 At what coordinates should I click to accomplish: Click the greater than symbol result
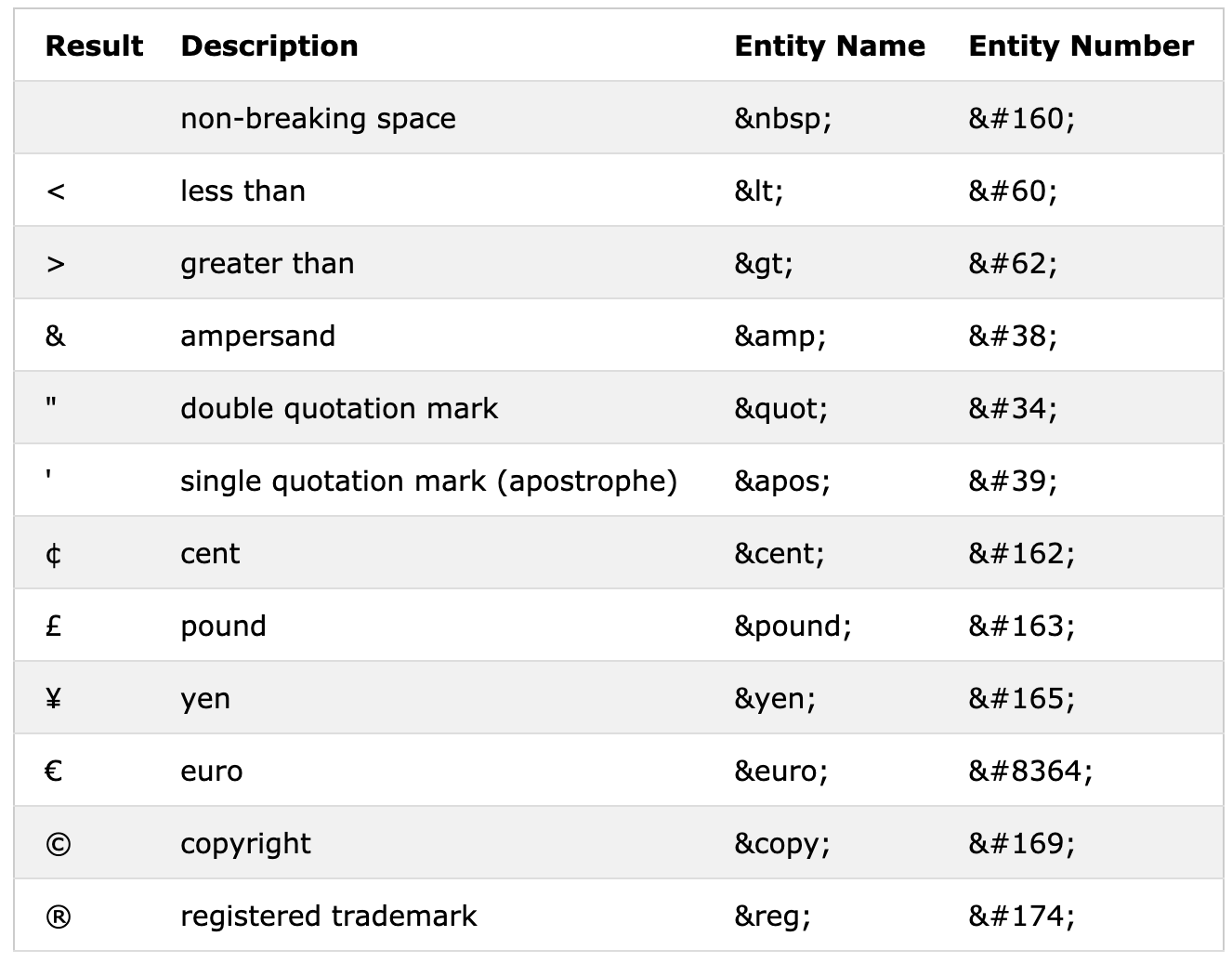point(56,264)
